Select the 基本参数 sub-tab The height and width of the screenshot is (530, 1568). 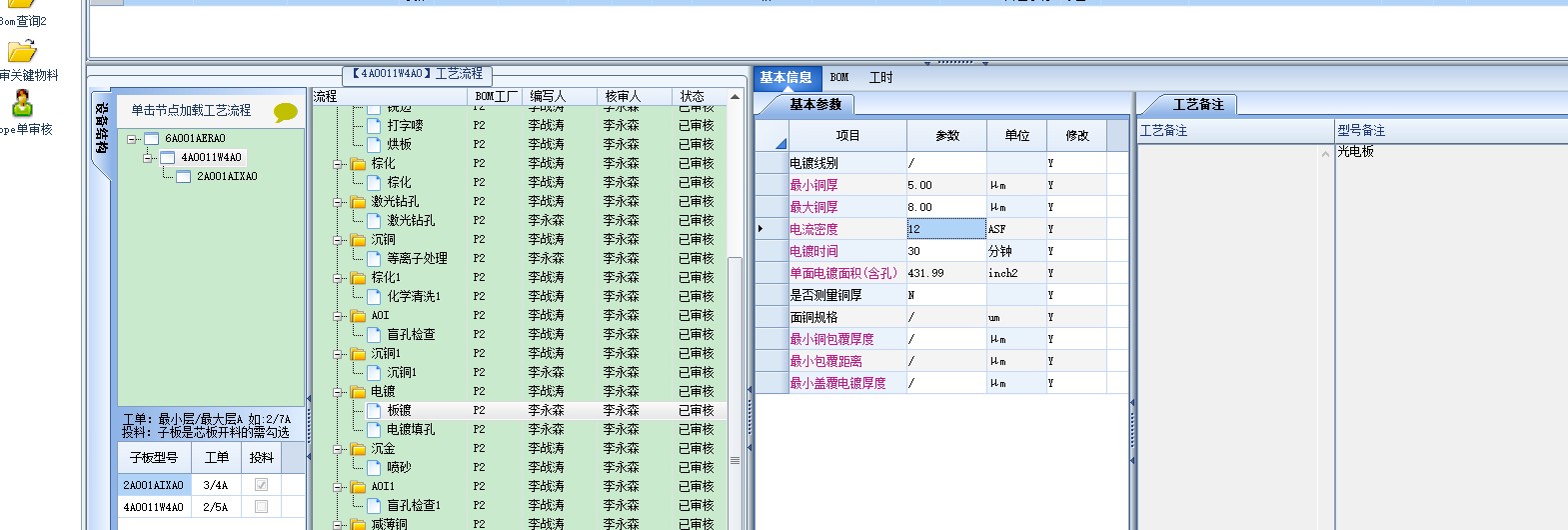815,104
